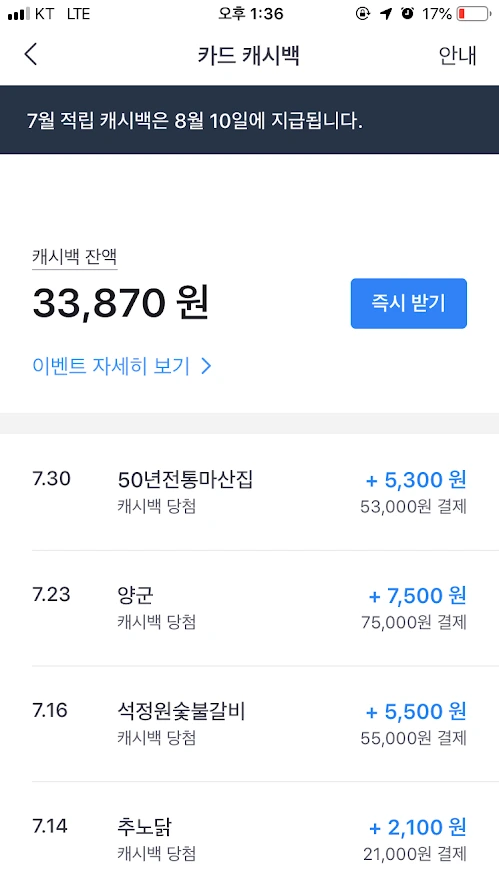Open the 안내 info link
Image resolution: width=499 pixels, height=888 pixels.
click(x=457, y=56)
